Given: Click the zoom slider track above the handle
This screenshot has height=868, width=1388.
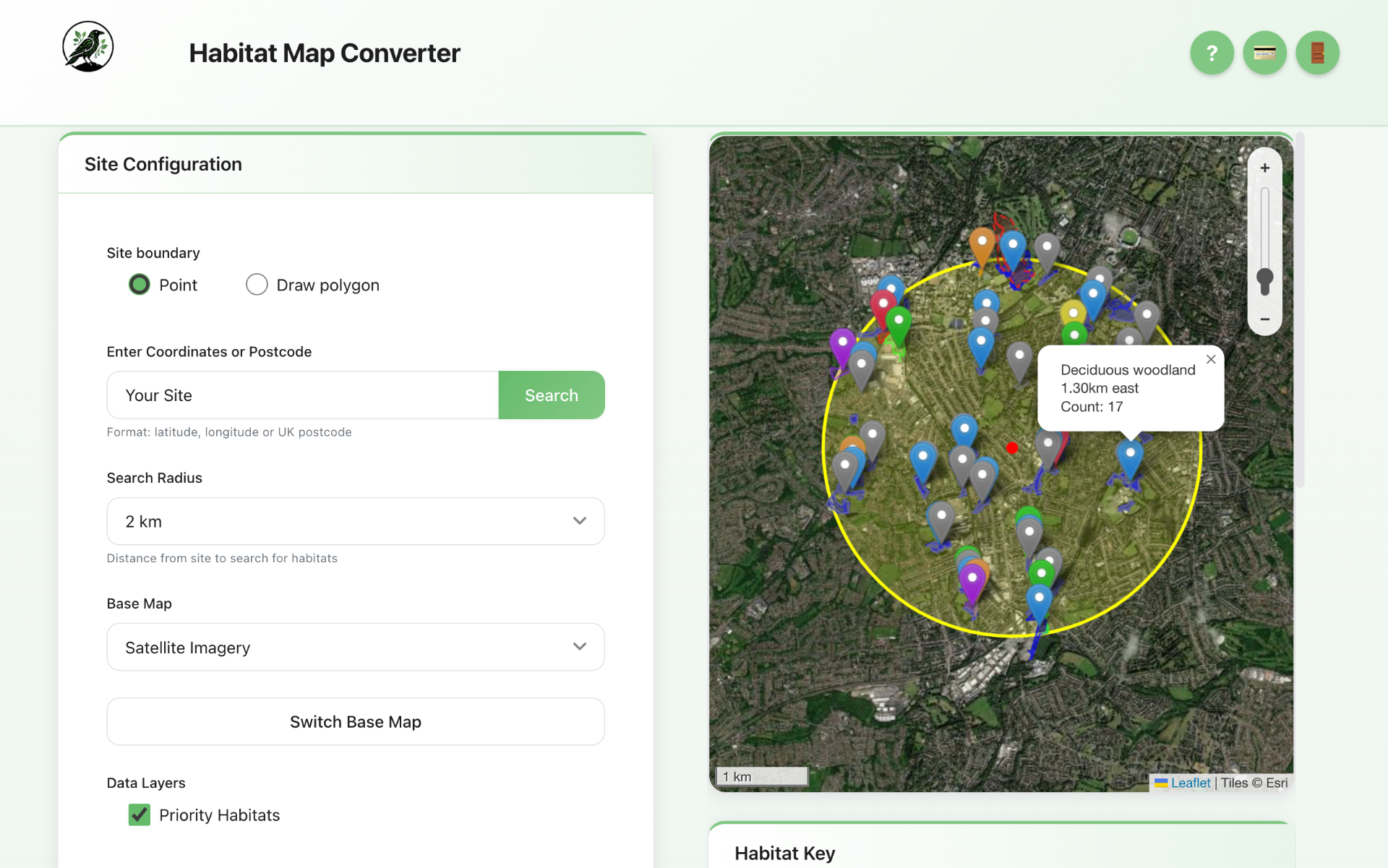Looking at the screenshot, I should tap(1264, 227).
